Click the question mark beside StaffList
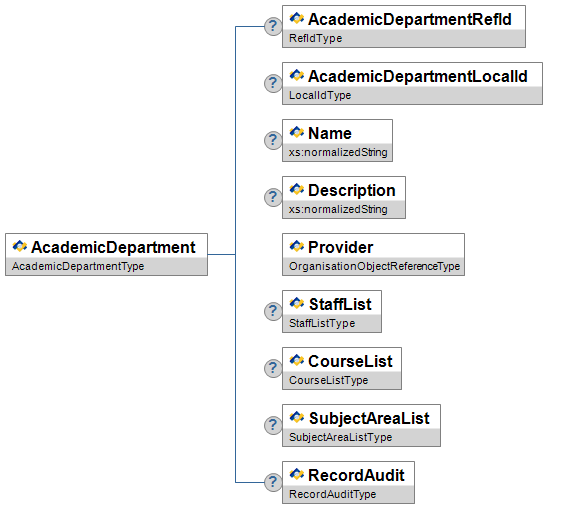This screenshot has width=565, height=508. 273,311
